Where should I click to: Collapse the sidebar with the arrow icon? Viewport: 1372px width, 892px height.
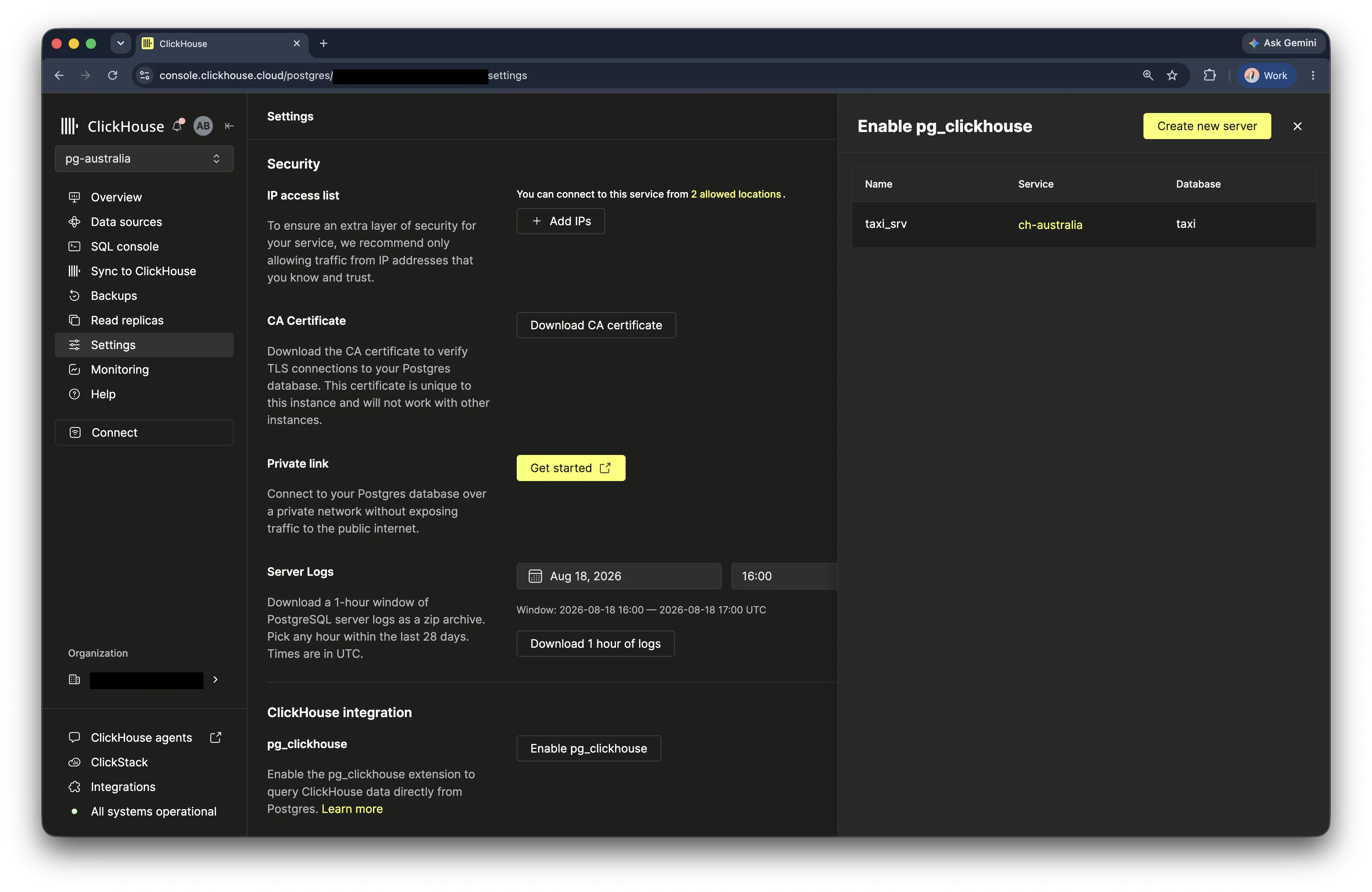[x=229, y=126]
